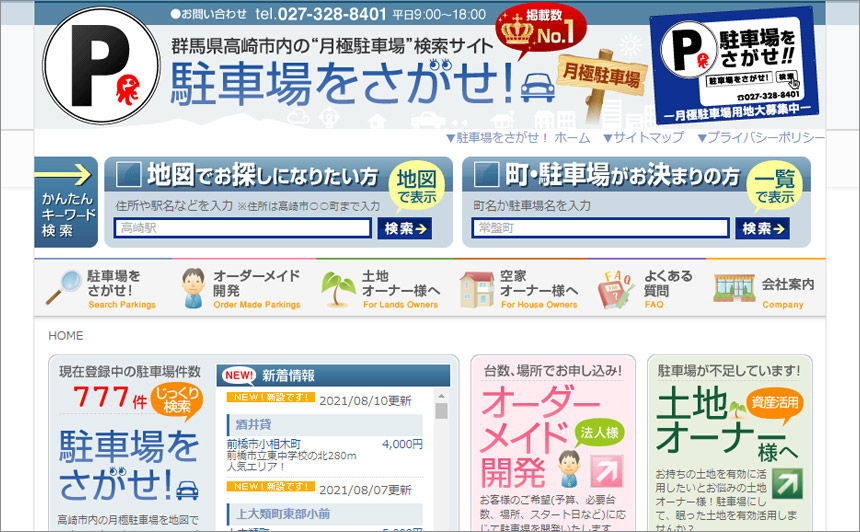The width and height of the screenshot is (860, 532).
Task: Click the 4,000円 price
Action: tap(402, 444)
